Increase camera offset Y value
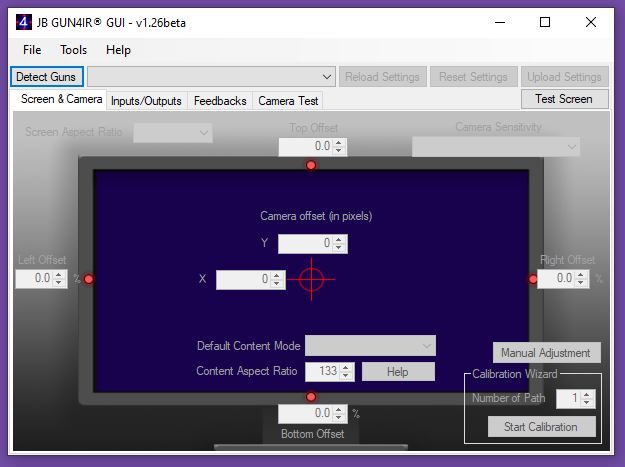The width and height of the screenshot is (625, 467). pyautogui.click(x=339, y=239)
